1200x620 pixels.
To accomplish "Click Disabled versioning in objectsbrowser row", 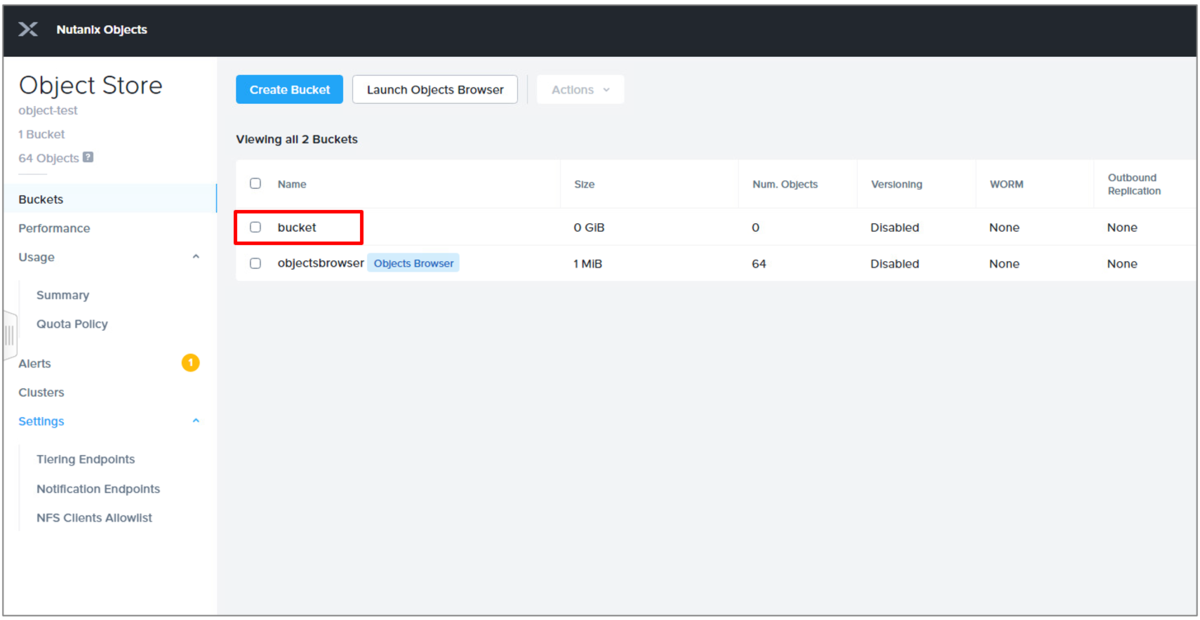I will click(x=894, y=264).
